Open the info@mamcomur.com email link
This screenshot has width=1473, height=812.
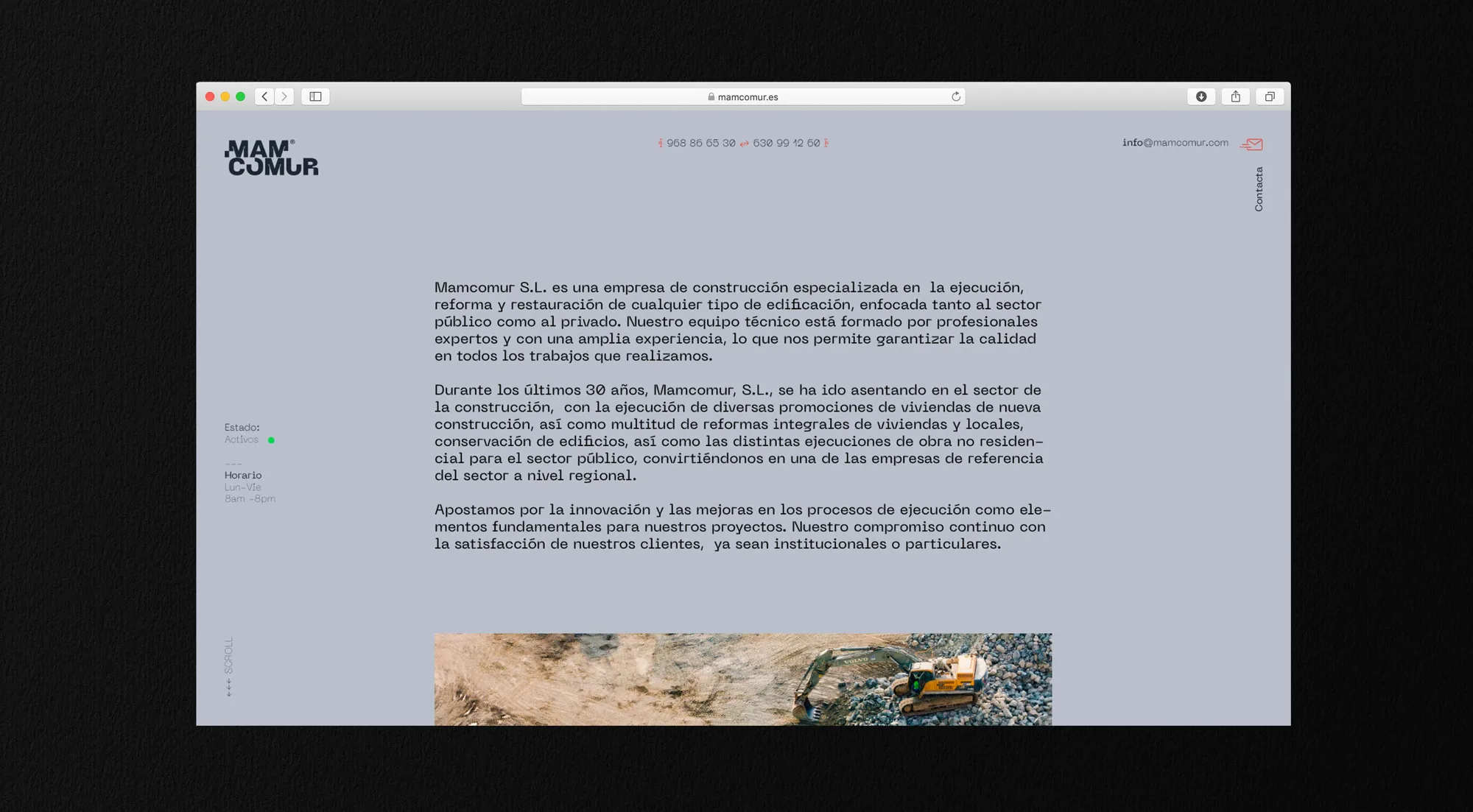coord(1175,143)
